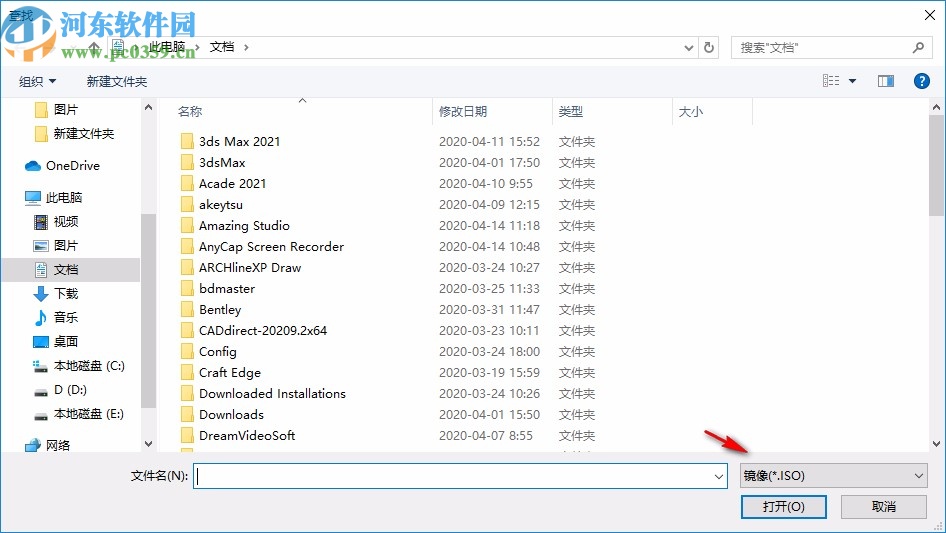Open 视频 in the sidebar
Viewport: 946px width, 533px height.
56,222
